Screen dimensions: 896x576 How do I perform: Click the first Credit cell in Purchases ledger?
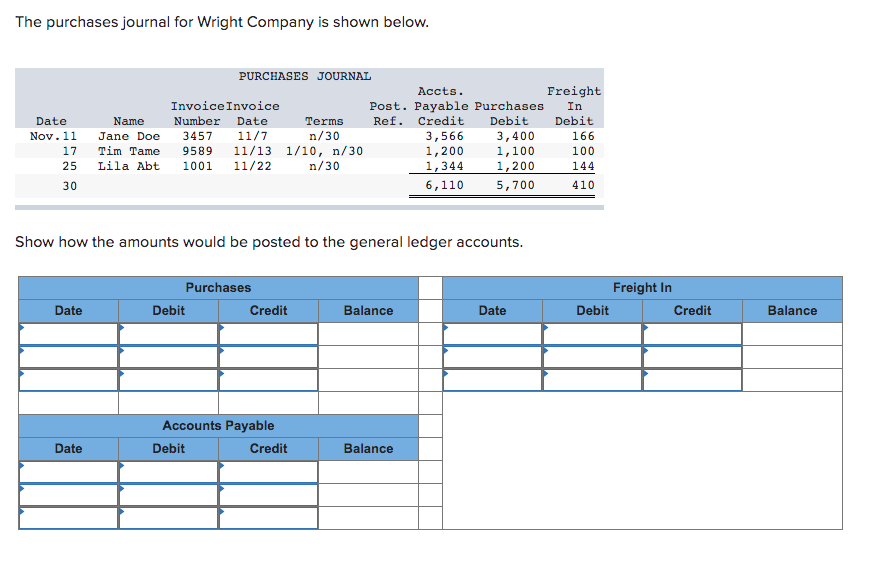(268, 333)
